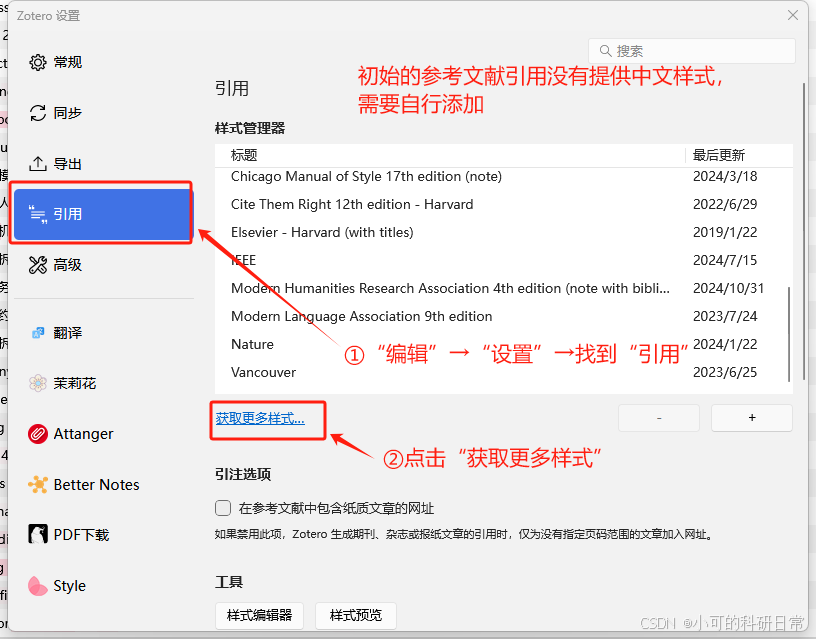816x639 pixels.
Task: Open the 翻译 plugin settings
Action: (x=104, y=333)
